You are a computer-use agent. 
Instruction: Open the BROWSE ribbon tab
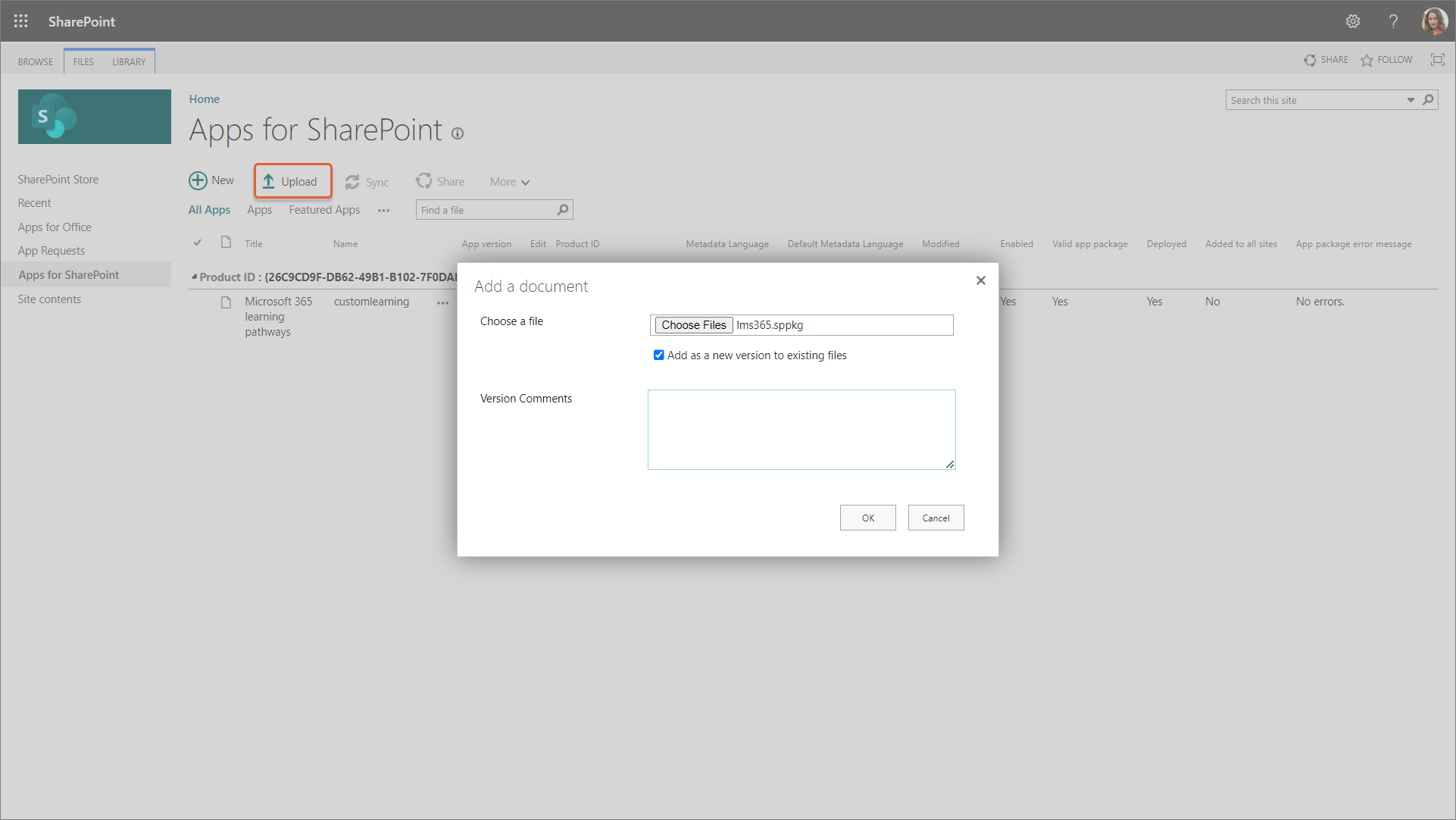coord(36,62)
